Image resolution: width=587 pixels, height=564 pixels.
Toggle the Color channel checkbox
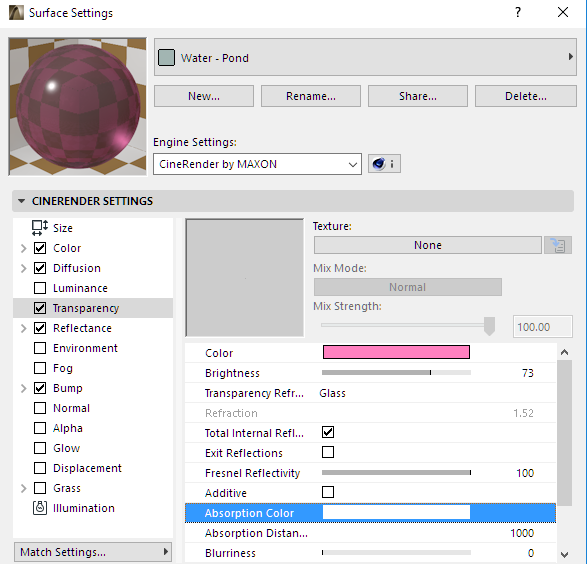[40, 248]
